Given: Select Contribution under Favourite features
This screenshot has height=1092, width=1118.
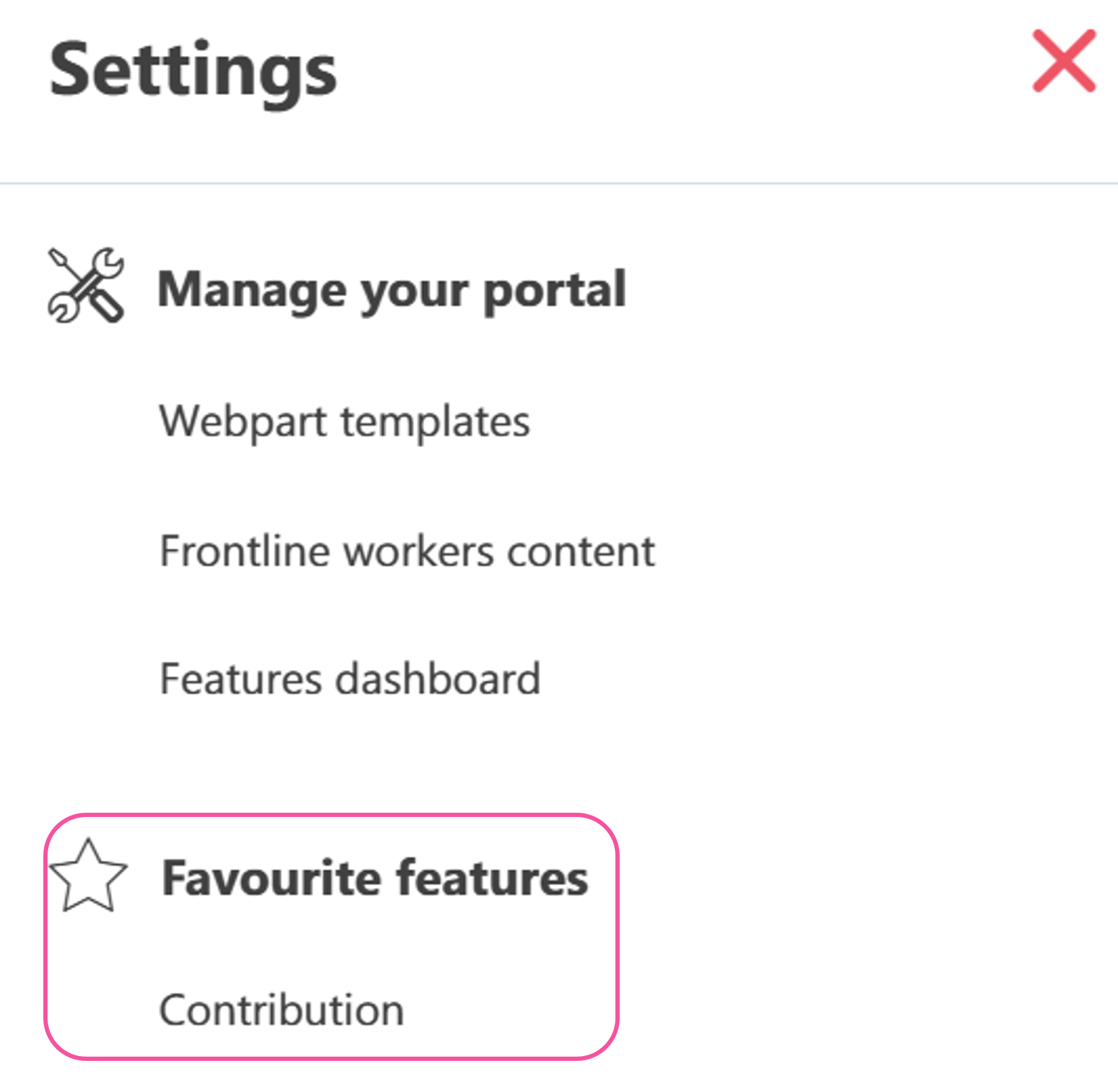Looking at the screenshot, I should [282, 1010].
